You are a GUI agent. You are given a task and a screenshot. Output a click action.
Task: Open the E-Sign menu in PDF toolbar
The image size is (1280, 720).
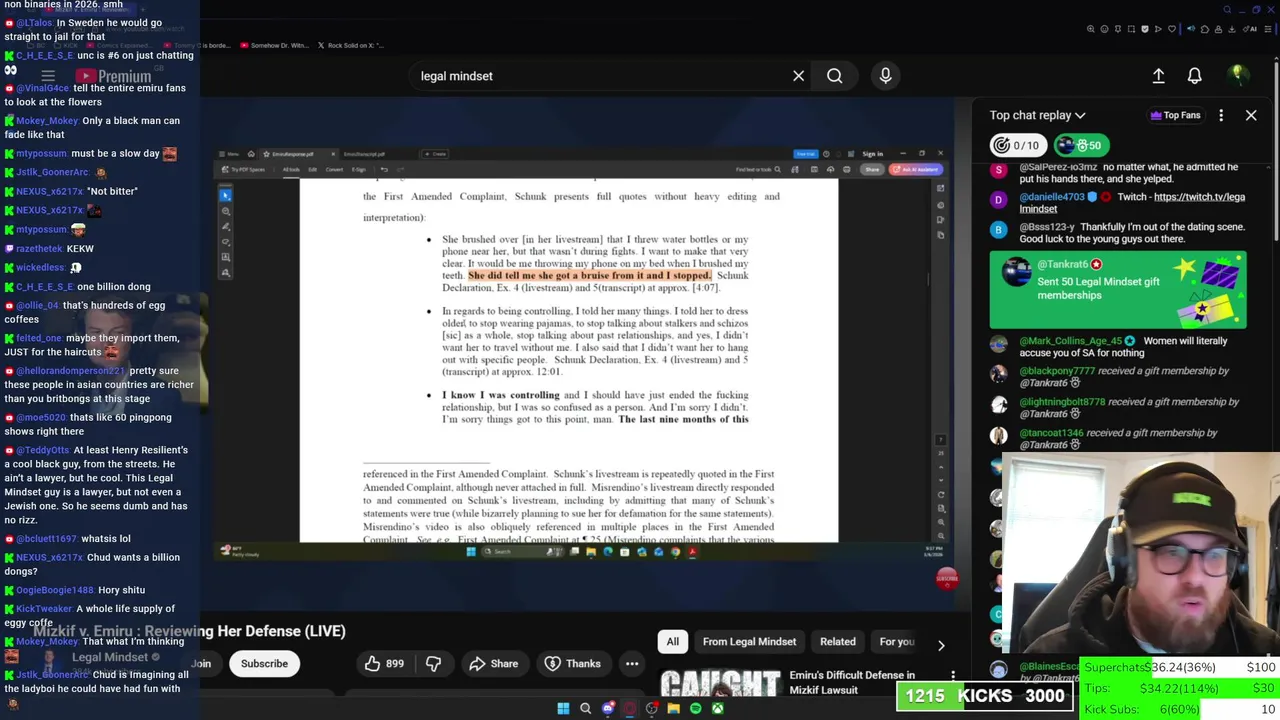point(358,169)
